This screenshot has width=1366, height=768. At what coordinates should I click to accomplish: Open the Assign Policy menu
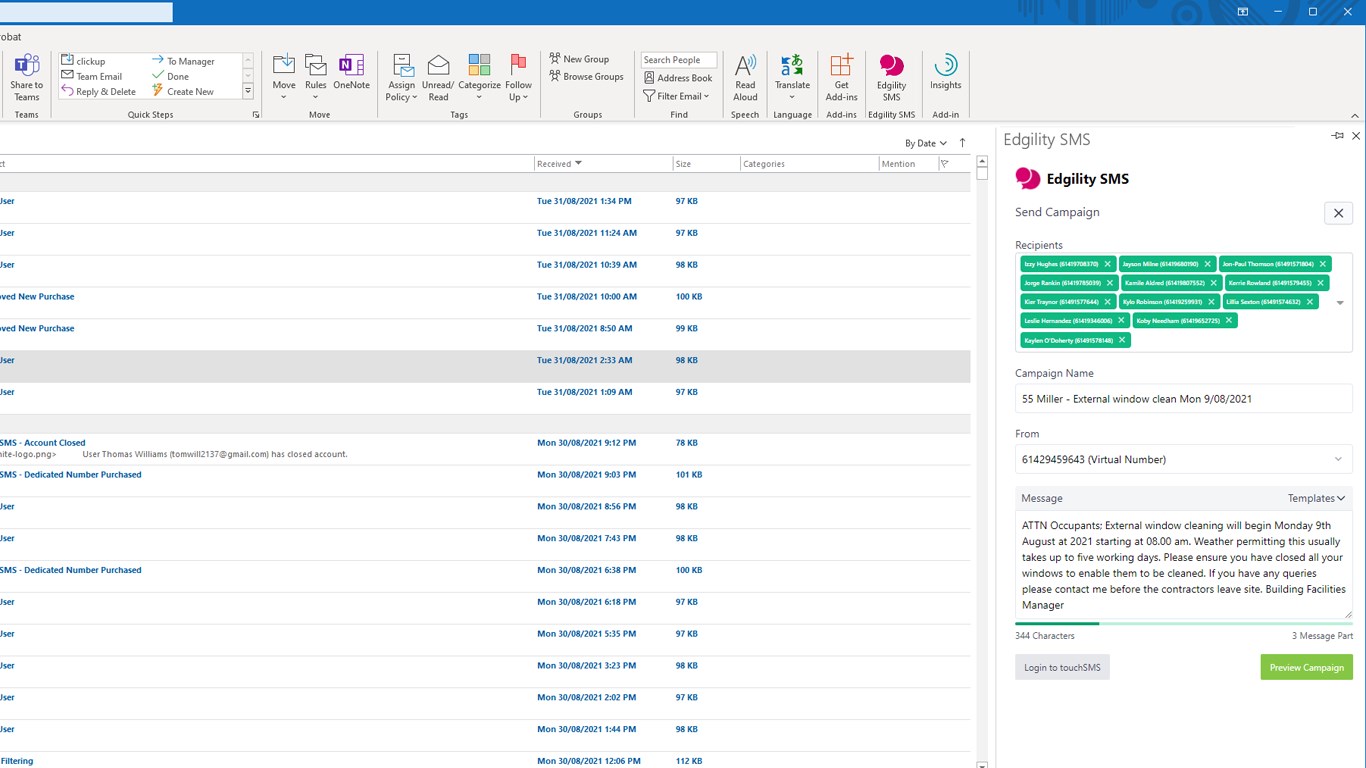click(x=402, y=77)
